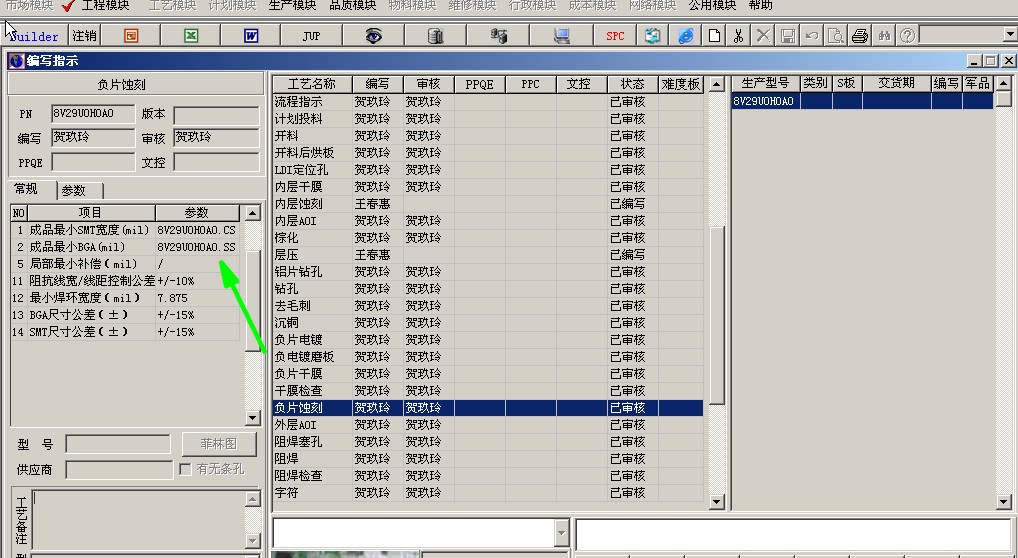
Task: Click the 工艺名称 column header
Action: click(x=312, y=84)
